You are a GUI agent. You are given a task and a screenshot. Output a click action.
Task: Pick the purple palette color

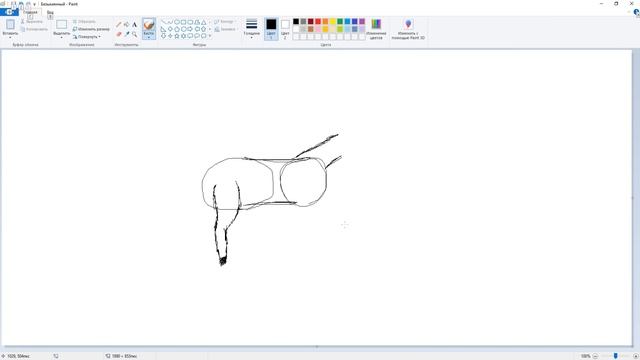[362, 21]
